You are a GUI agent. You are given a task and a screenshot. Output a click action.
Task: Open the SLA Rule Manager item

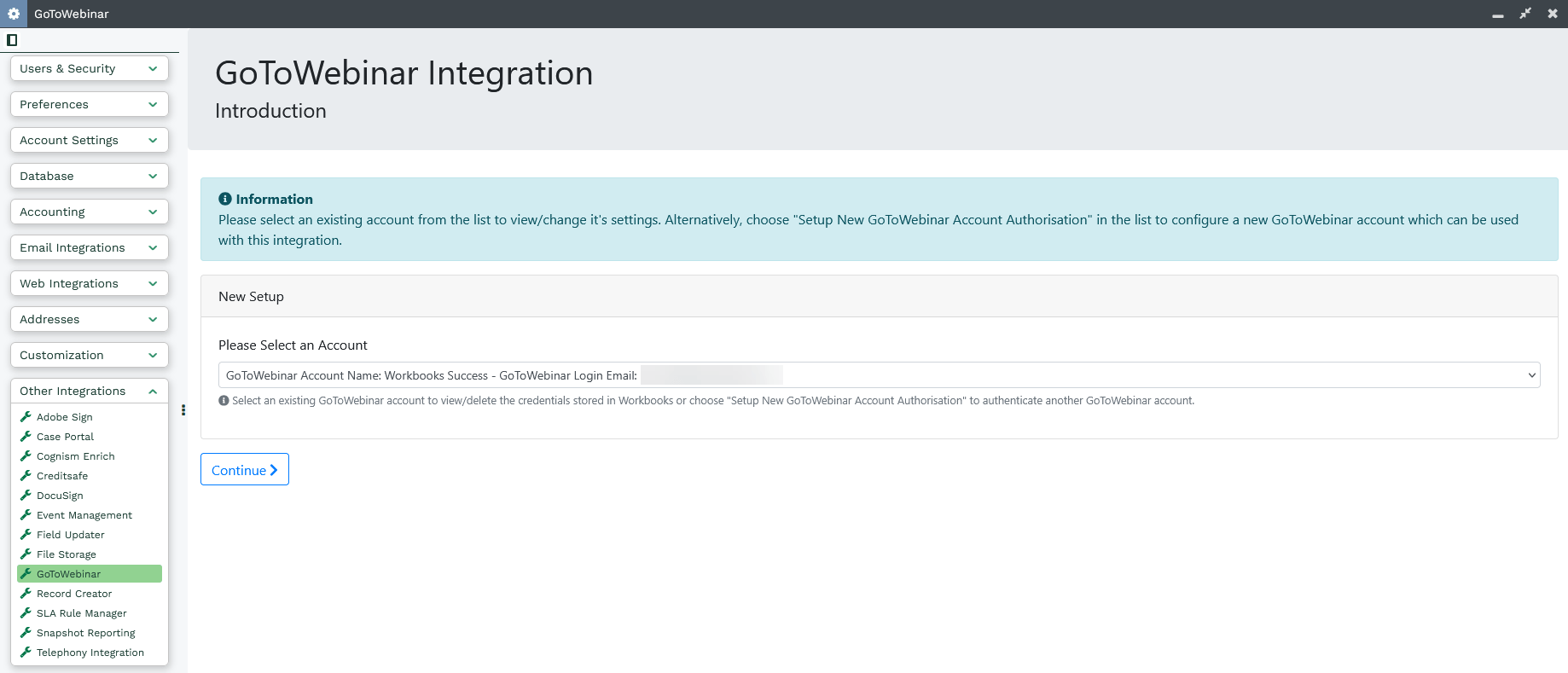tap(81, 613)
